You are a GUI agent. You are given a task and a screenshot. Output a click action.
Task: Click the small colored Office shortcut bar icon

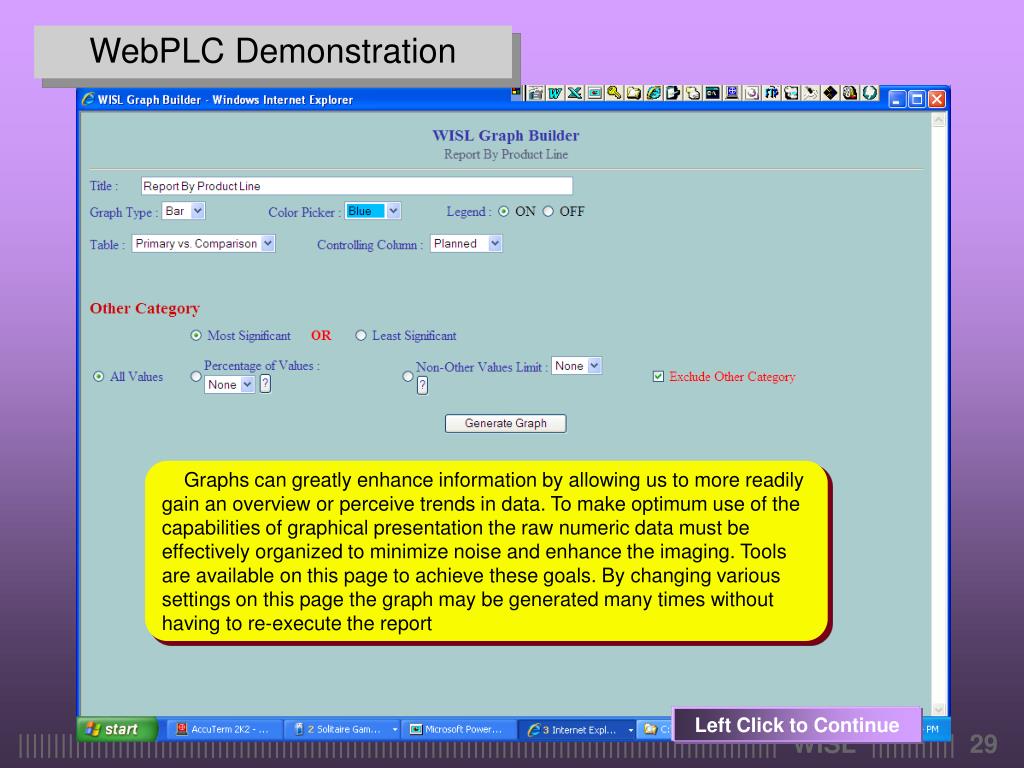click(x=516, y=92)
